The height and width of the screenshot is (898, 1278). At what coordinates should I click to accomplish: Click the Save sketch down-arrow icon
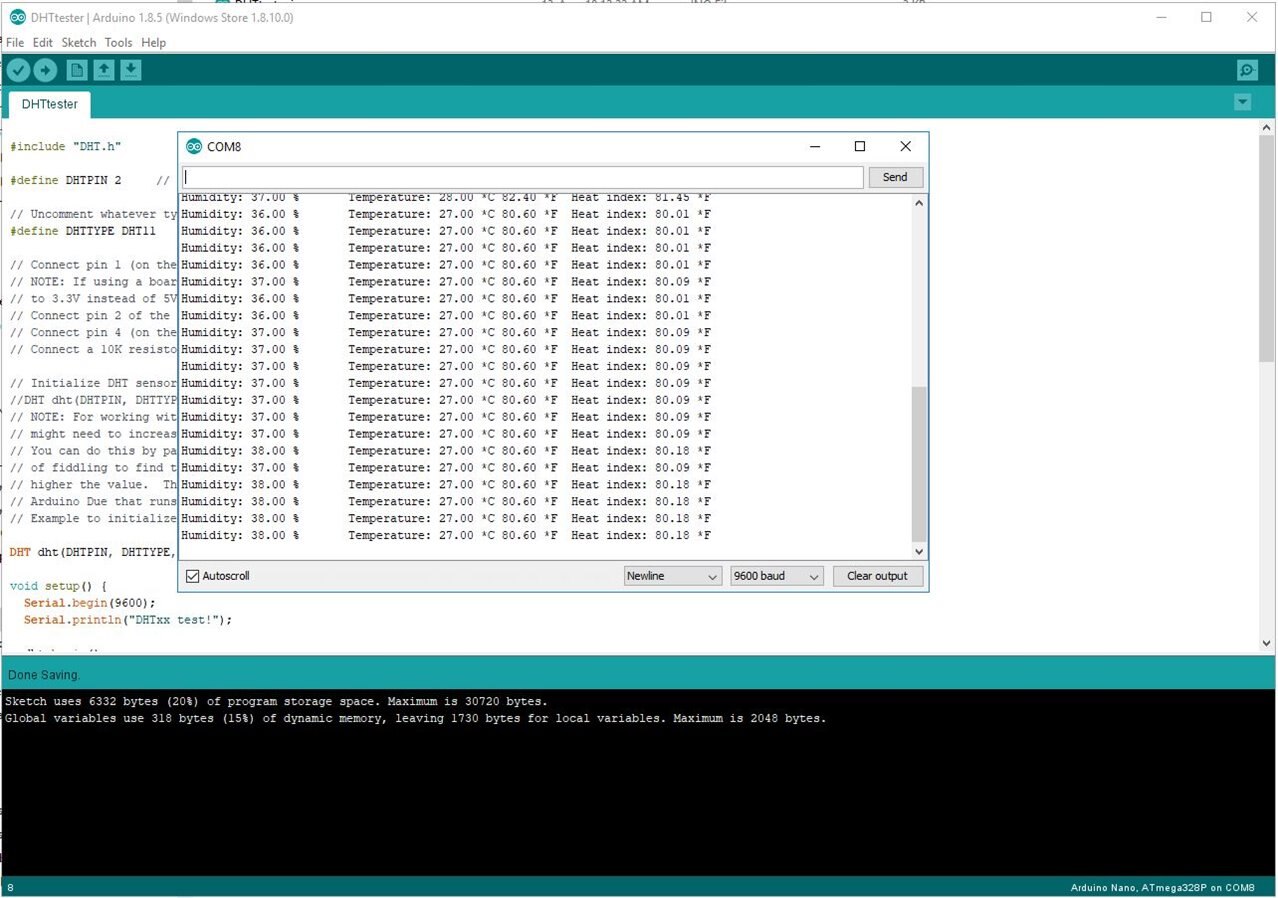(131, 70)
